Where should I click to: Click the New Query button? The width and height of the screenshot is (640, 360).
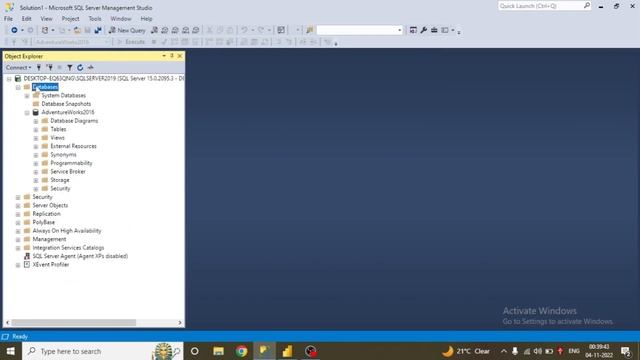(x=127, y=30)
